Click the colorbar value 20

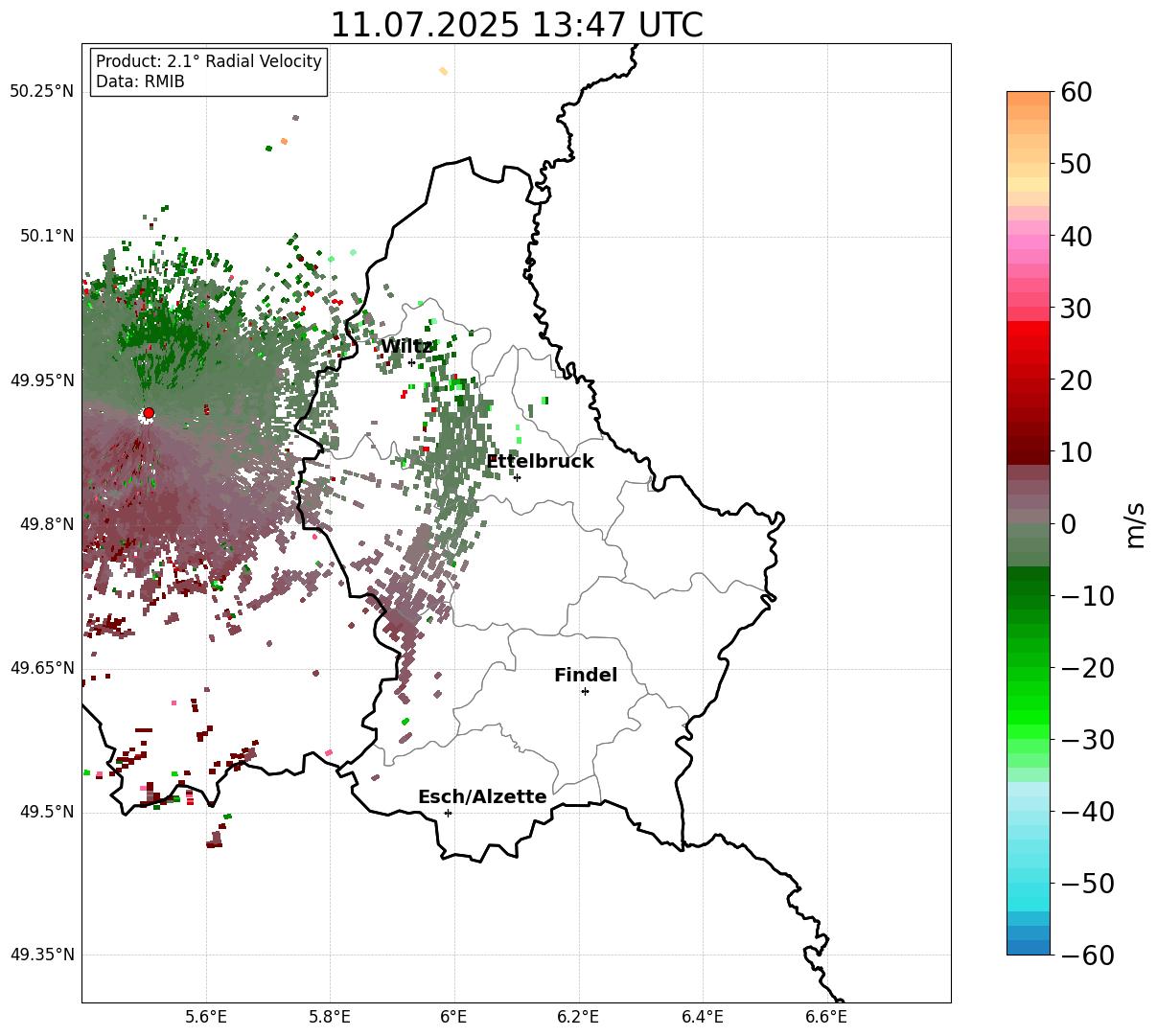pos(1076,380)
